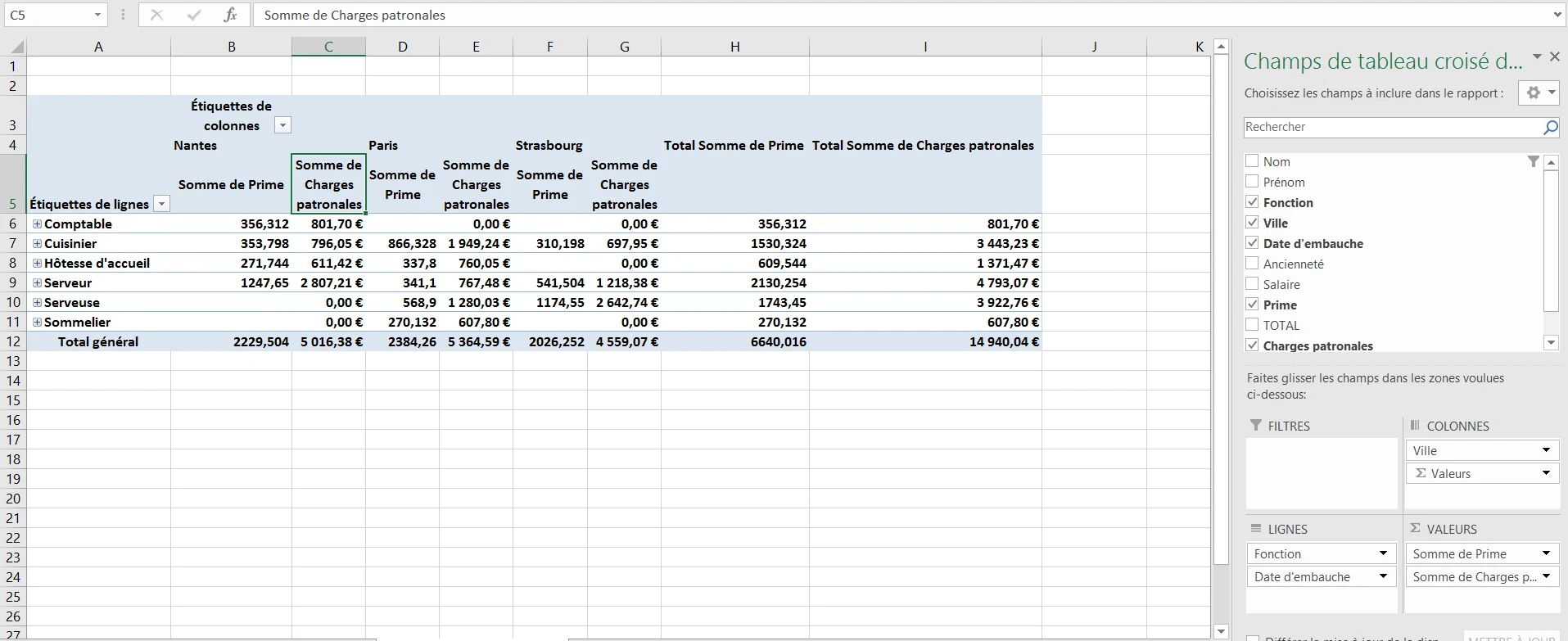
Task: Open Somme de Prime dropdown in VALEURS
Action: click(1546, 553)
